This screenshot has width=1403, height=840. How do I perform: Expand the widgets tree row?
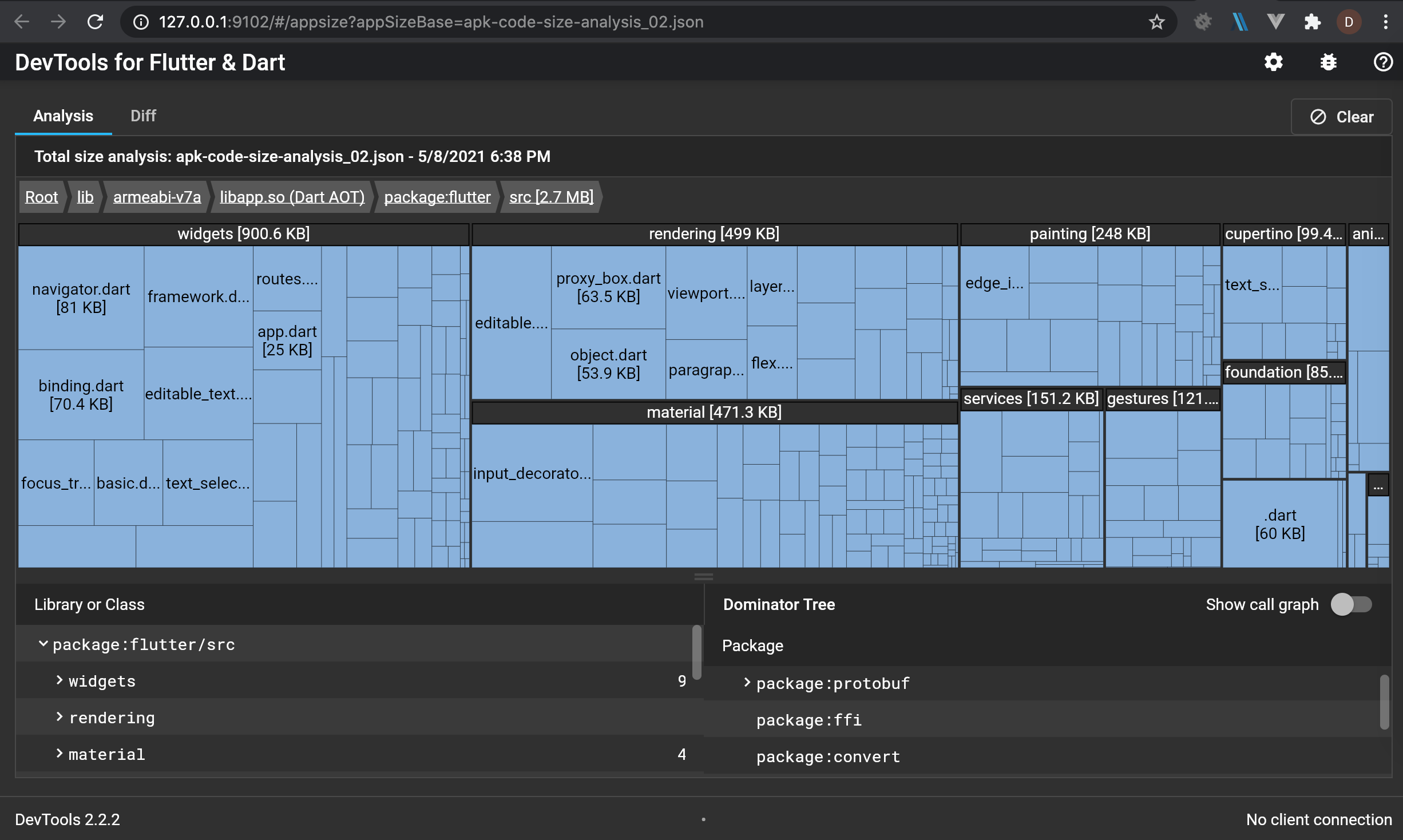(x=59, y=680)
